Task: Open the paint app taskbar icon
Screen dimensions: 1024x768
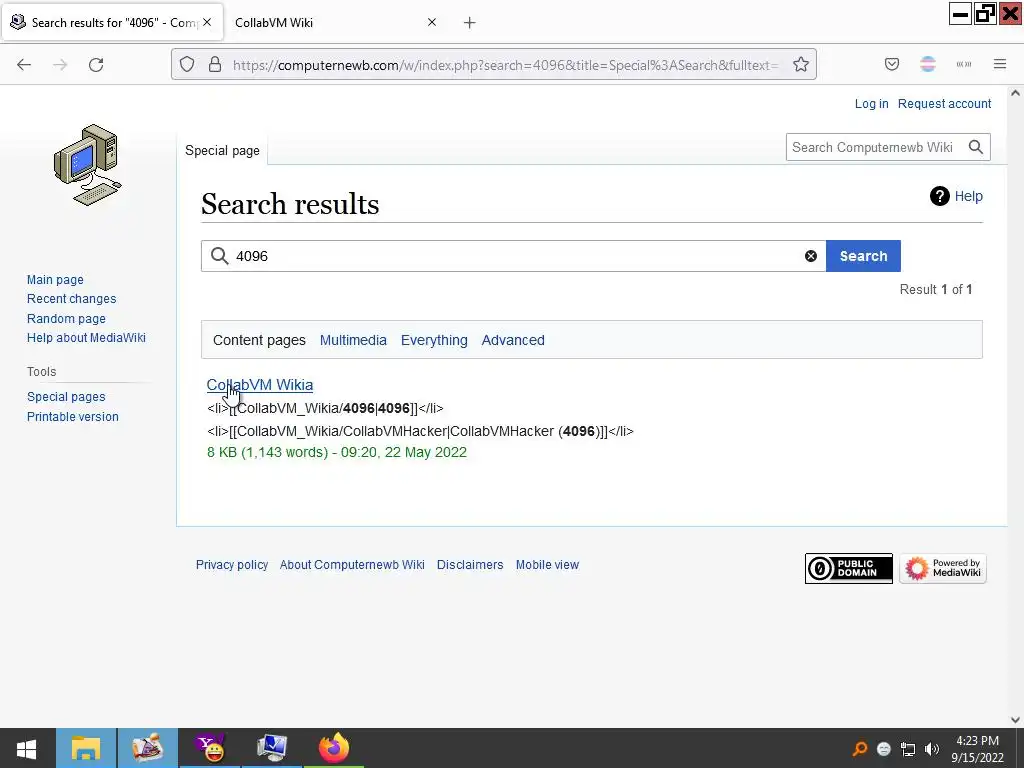Action: tap(148, 748)
